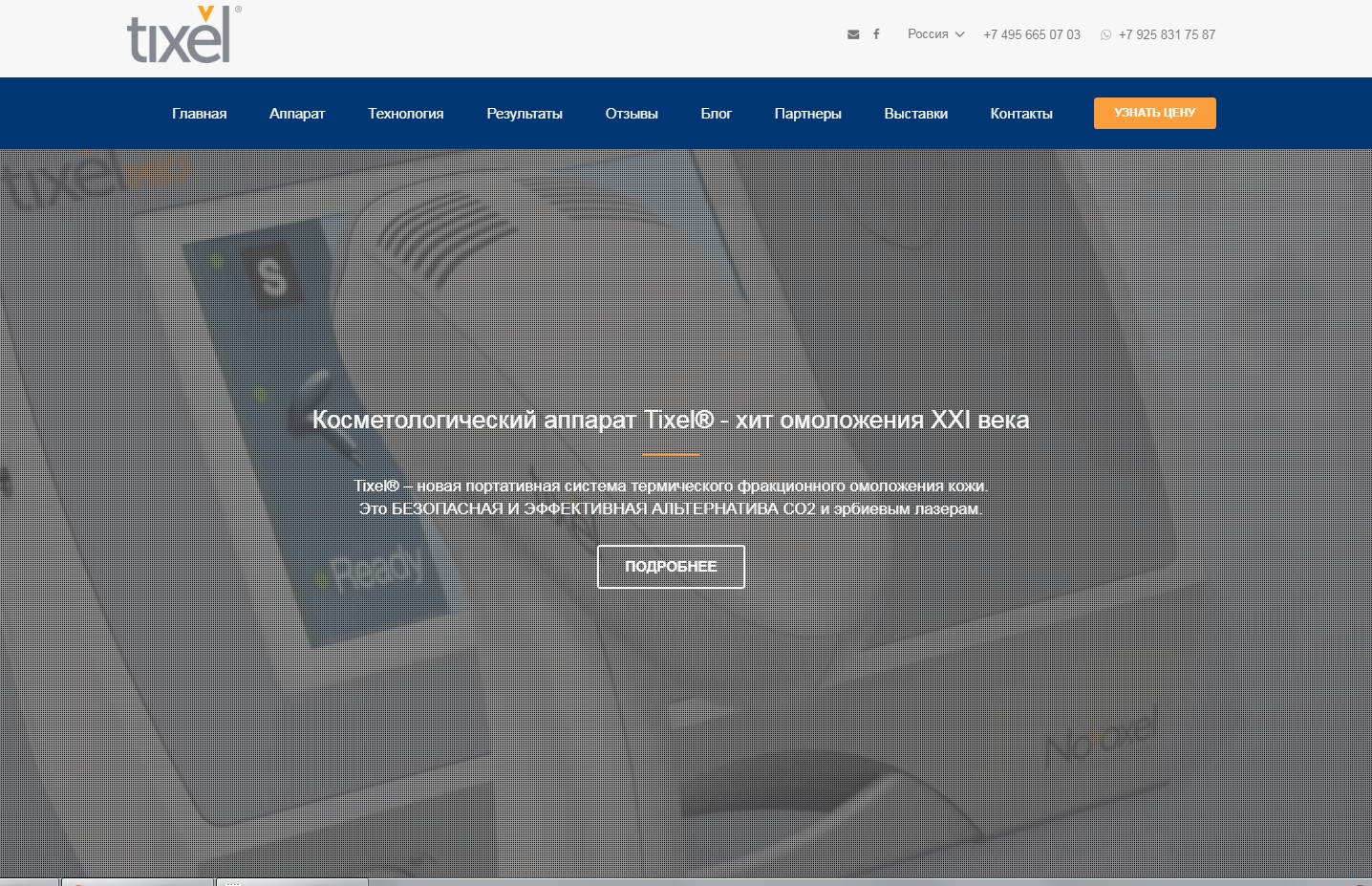The image size is (1372, 886).
Task: Open the Выставки menu item
Action: 916,114
